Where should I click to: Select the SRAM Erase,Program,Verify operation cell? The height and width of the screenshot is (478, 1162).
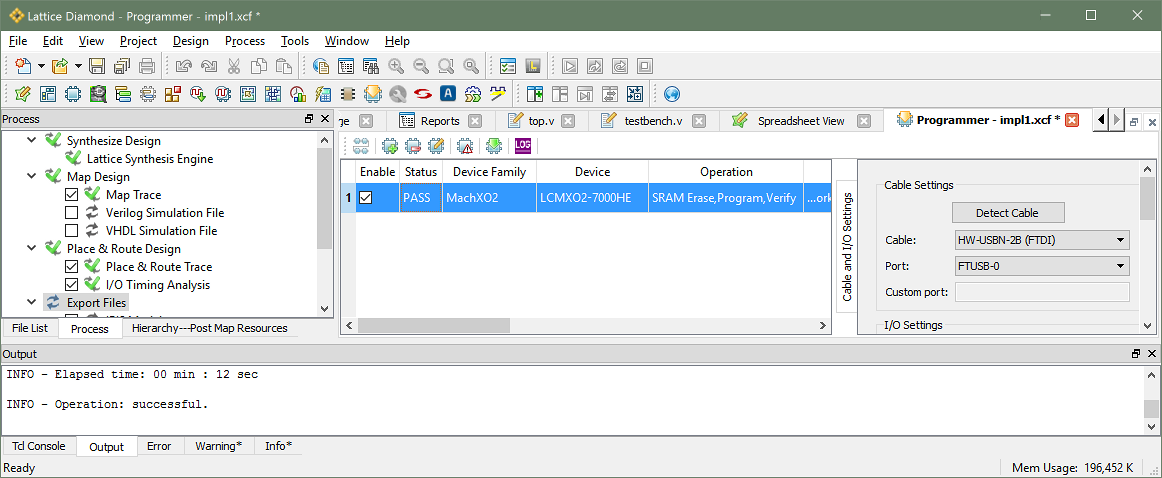[726, 198]
